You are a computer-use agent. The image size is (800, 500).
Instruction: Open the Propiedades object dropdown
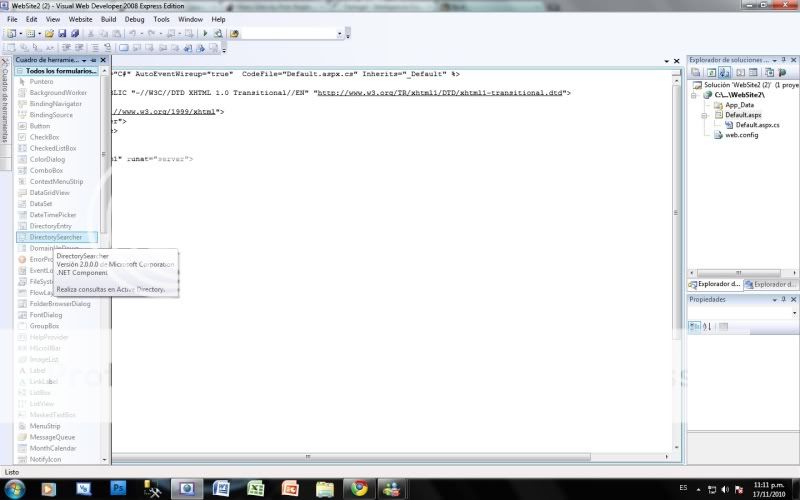pos(793,312)
